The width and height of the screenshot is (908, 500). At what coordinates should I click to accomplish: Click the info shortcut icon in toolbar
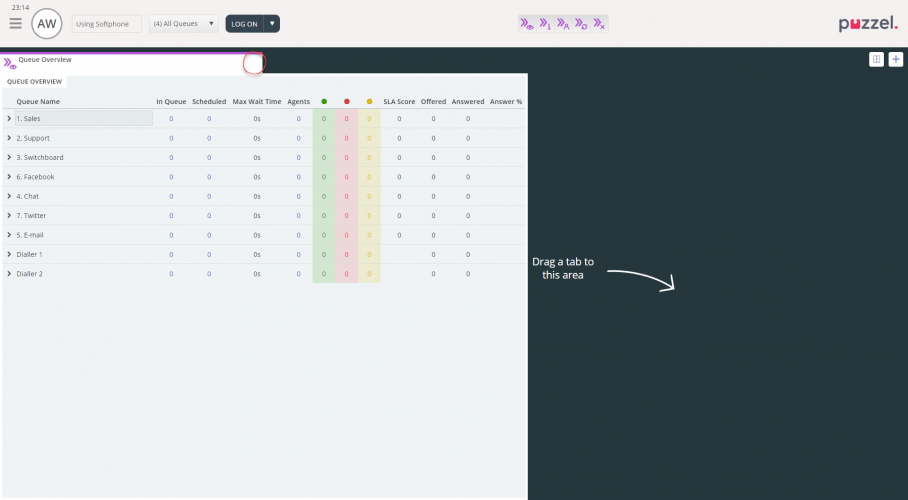[x=545, y=23]
